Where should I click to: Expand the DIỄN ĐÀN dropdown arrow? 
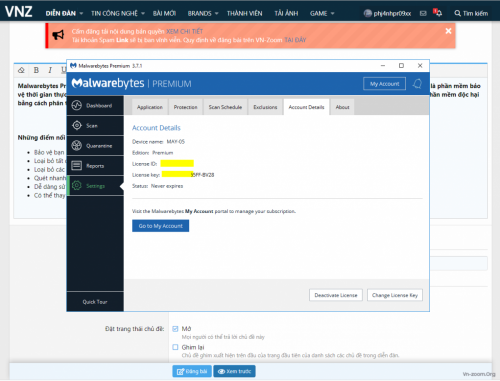(x=81, y=13)
